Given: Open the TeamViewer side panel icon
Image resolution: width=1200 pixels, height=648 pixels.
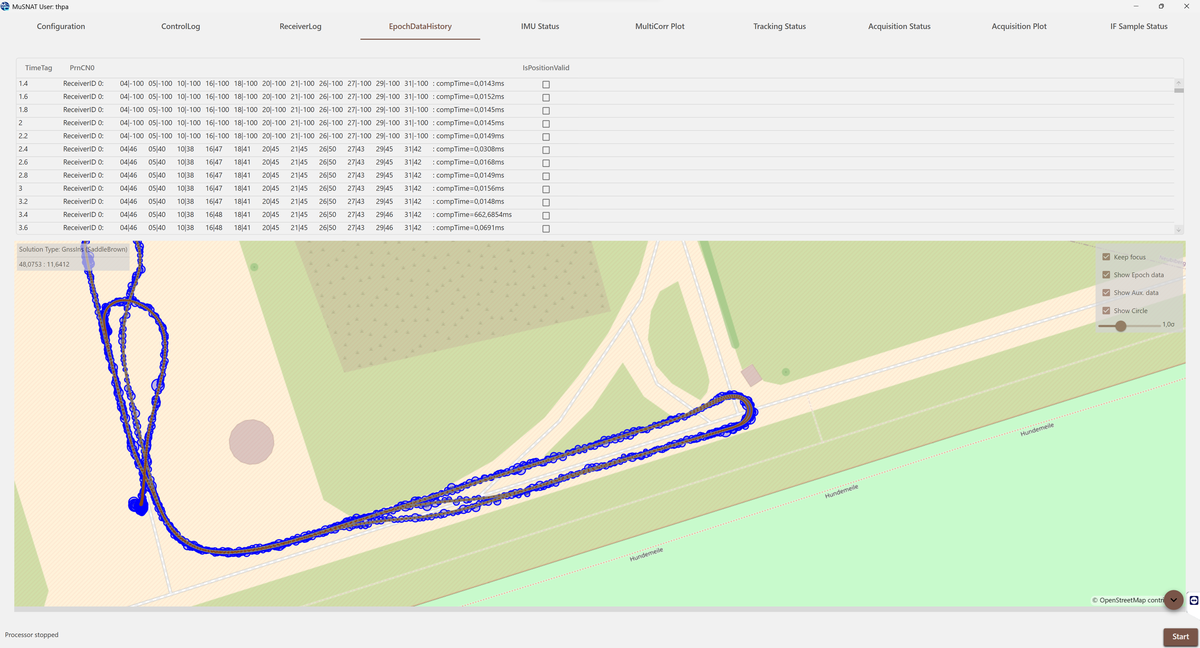Looking at the screenshot, I should 1194,600.
